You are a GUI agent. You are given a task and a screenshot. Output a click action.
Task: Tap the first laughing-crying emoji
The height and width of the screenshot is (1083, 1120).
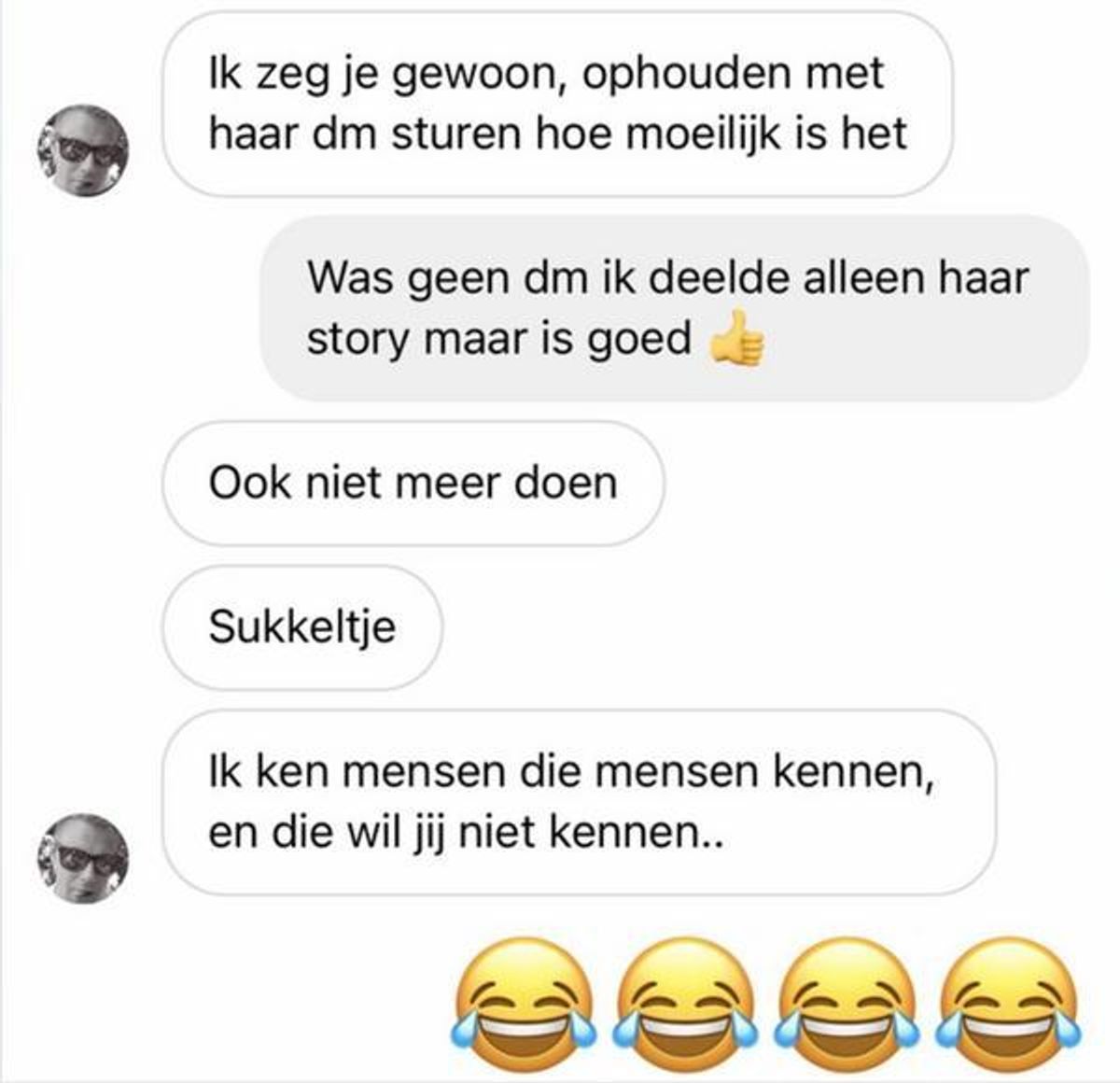pos(525,1004)
